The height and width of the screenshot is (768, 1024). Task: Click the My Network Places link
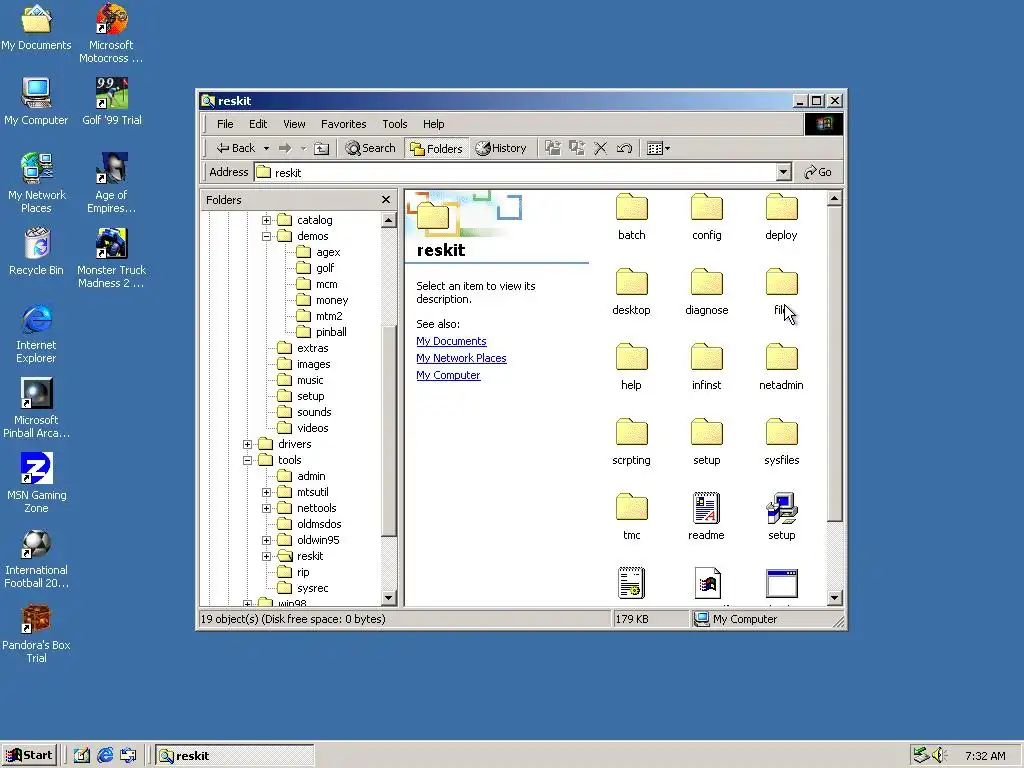tap(461, 358)
